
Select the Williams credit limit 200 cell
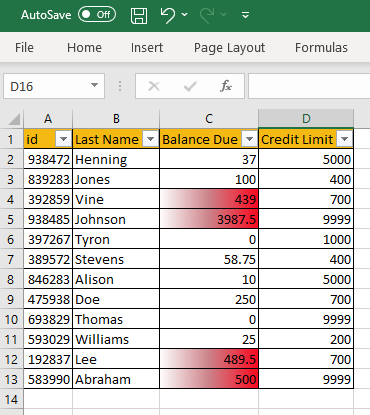click(x=306, y=339)
